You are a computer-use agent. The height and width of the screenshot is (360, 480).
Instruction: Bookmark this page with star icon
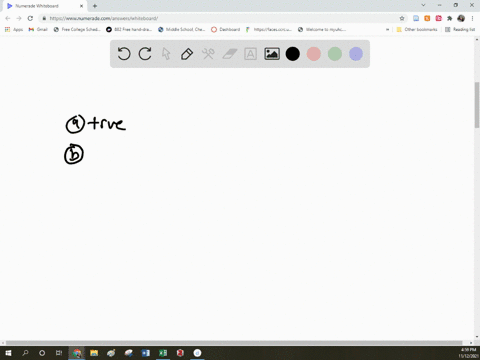402,18
